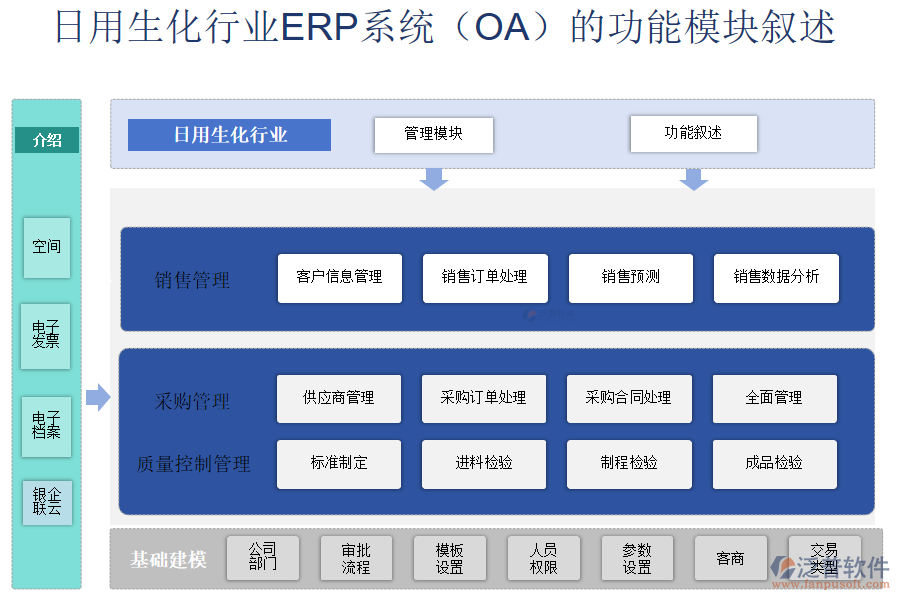The image size is (900, 600).
Task: Open 客户信息管理 module
Action: [339, 277]
